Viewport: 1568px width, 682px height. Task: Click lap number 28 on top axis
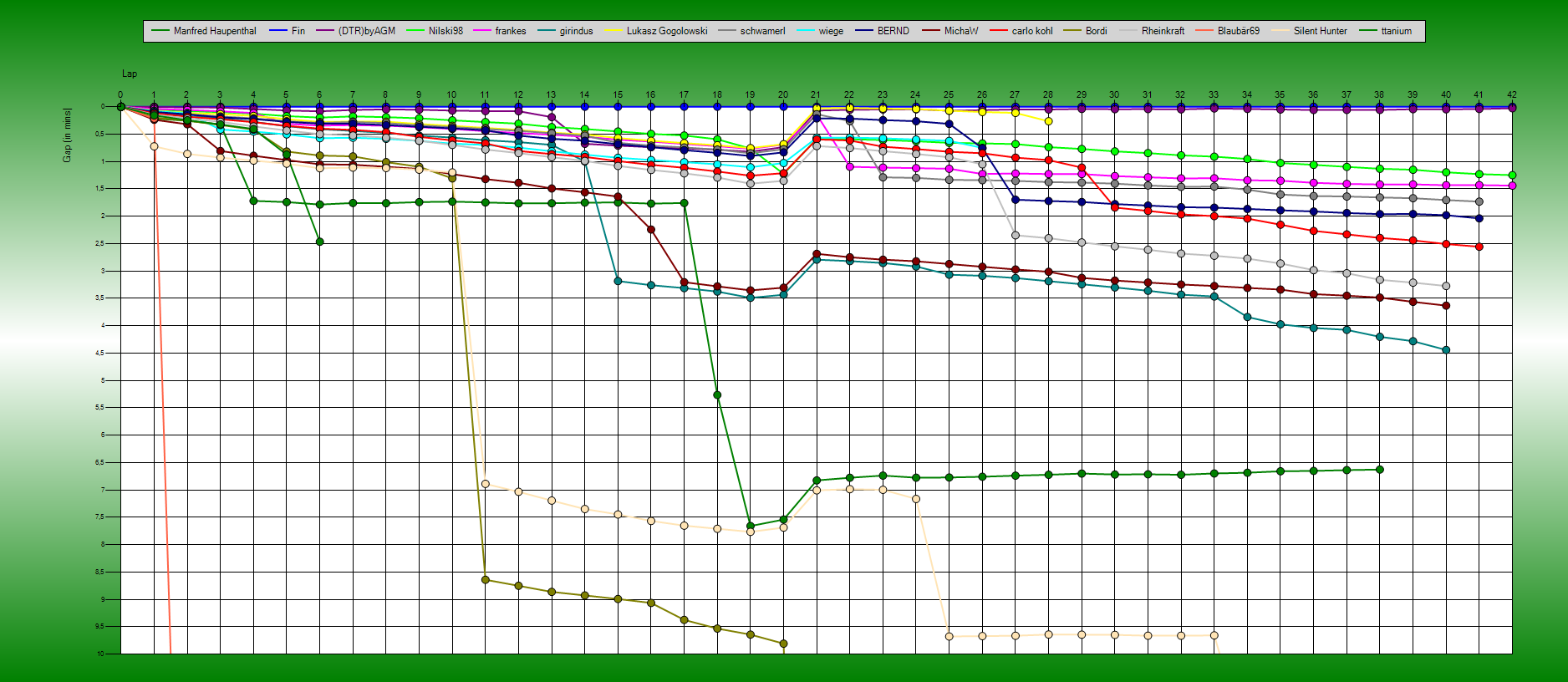(1048, 94)
